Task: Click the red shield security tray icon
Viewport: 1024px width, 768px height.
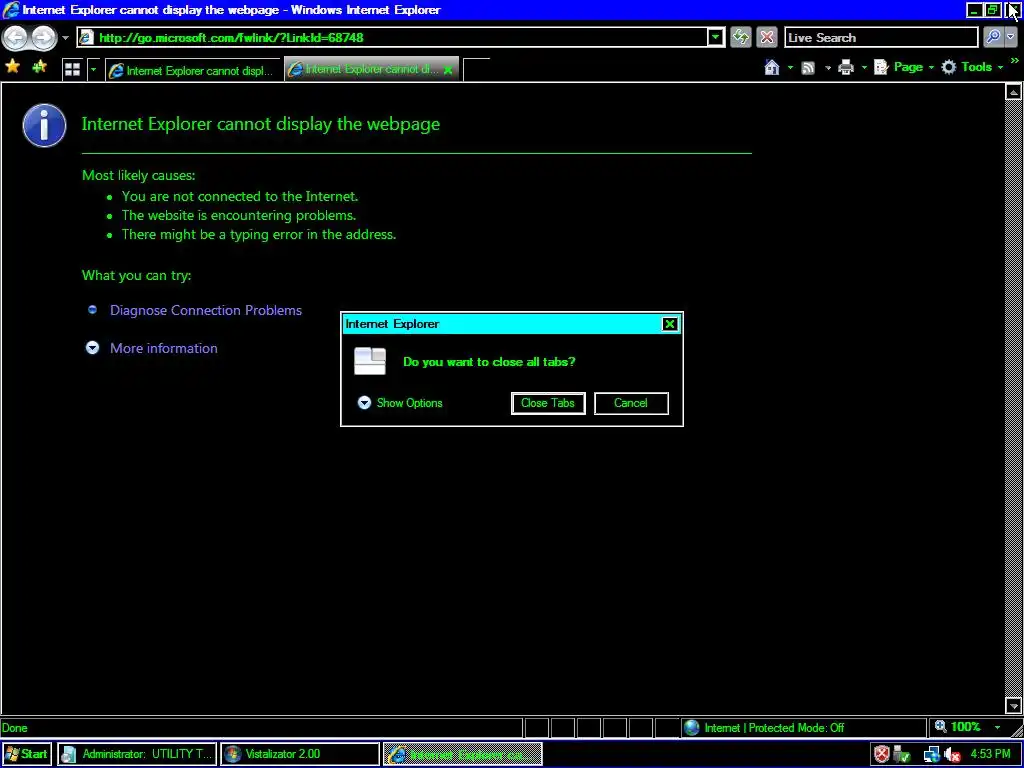Action: click(x=882, y=754)
